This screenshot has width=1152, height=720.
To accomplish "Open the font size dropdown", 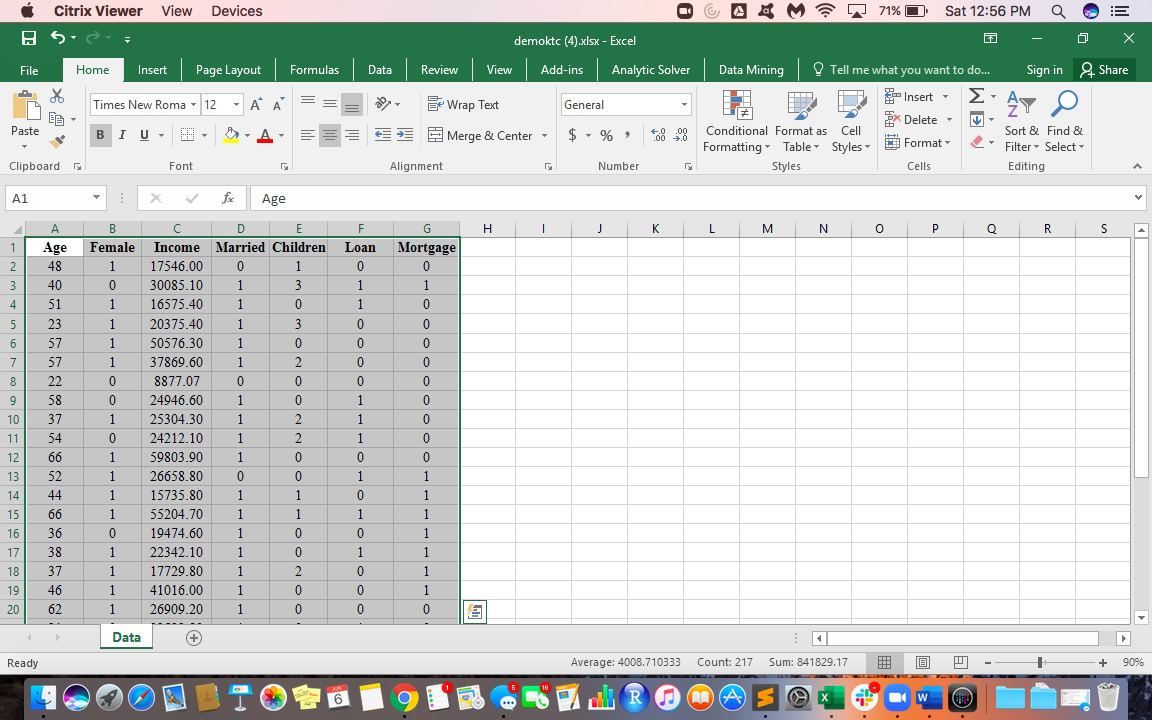I will [236, 105].
